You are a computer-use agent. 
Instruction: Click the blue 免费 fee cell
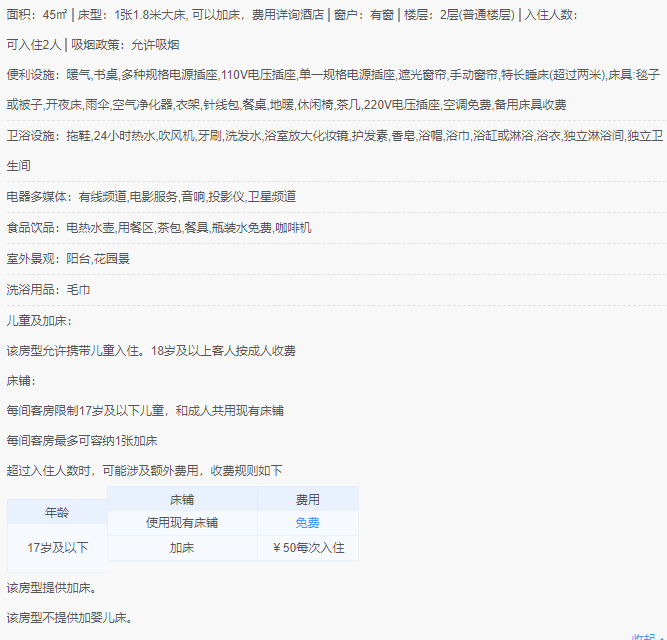click(x=308, y=523)
